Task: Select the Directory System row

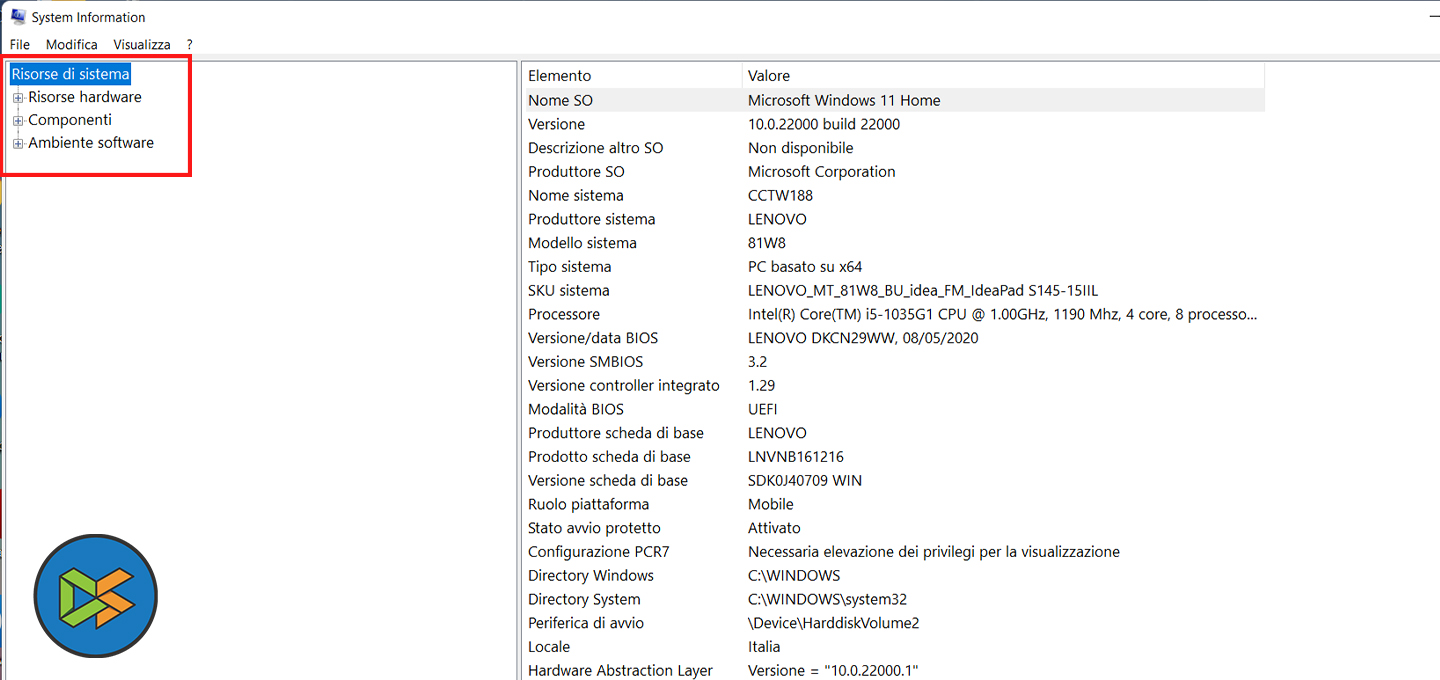Action: coord(894,599)
